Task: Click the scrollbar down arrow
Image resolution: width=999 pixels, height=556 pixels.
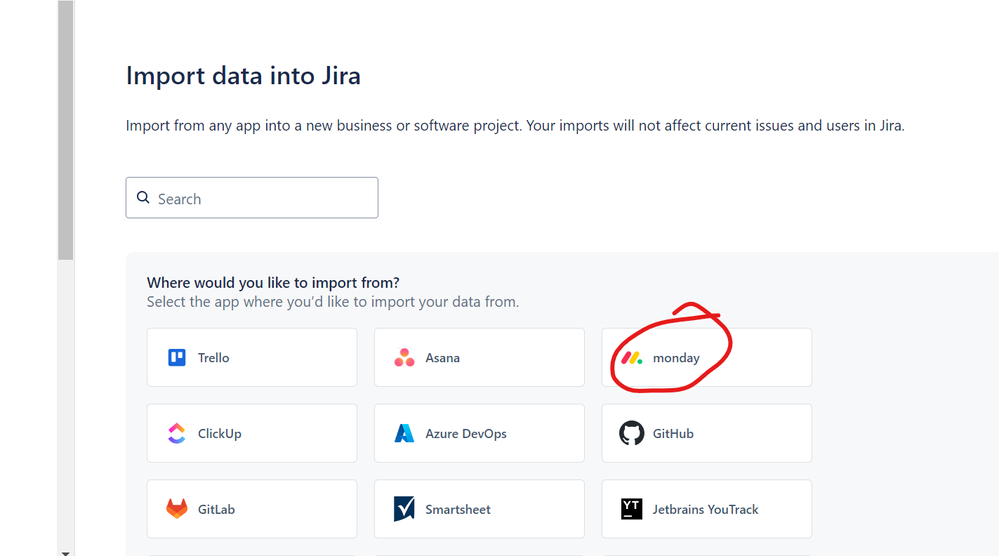Action: tap(66, 553)
